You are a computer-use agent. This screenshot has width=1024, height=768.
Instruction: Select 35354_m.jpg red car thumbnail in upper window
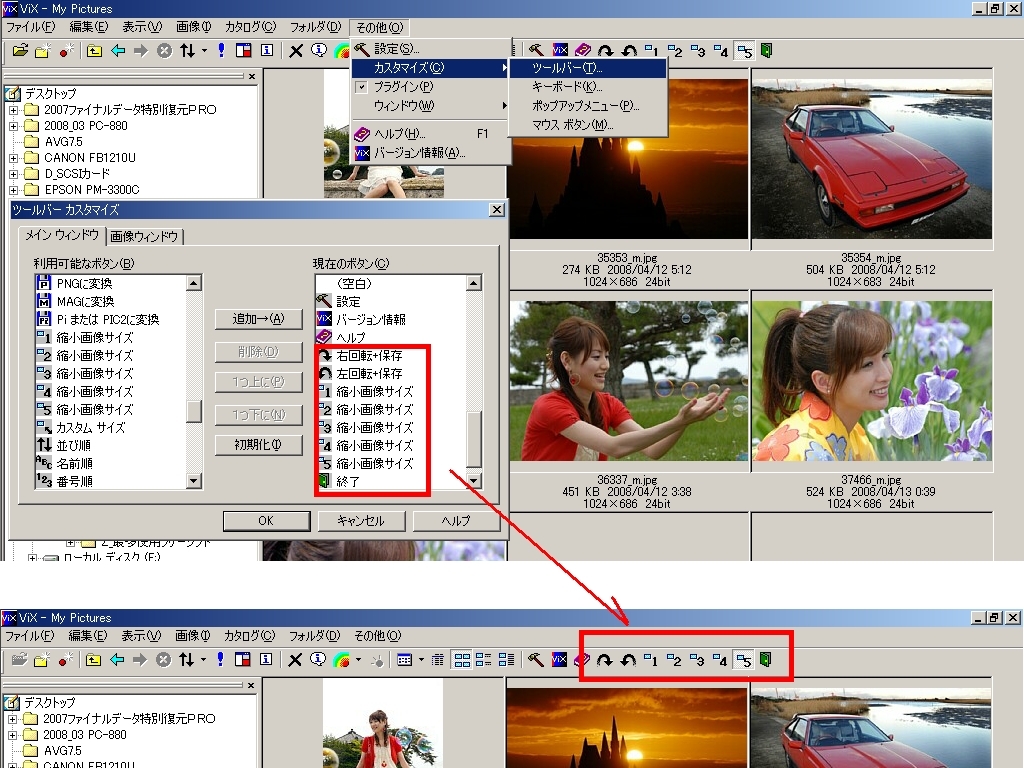point(871,158)
